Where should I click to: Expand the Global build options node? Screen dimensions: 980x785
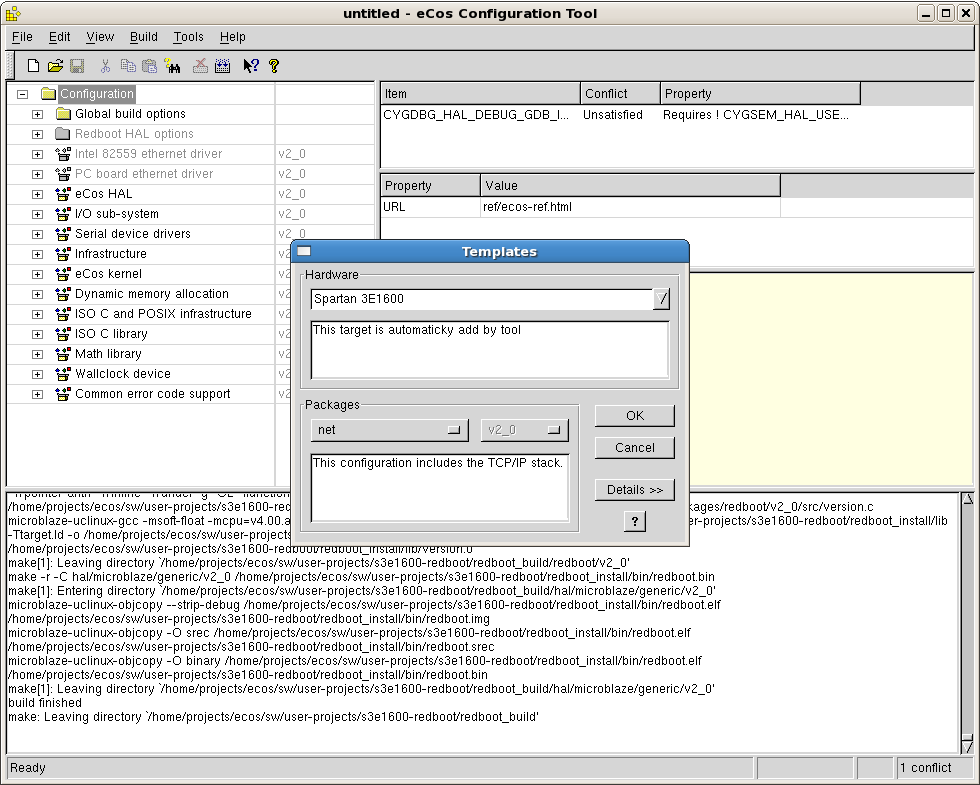(37, 114)
